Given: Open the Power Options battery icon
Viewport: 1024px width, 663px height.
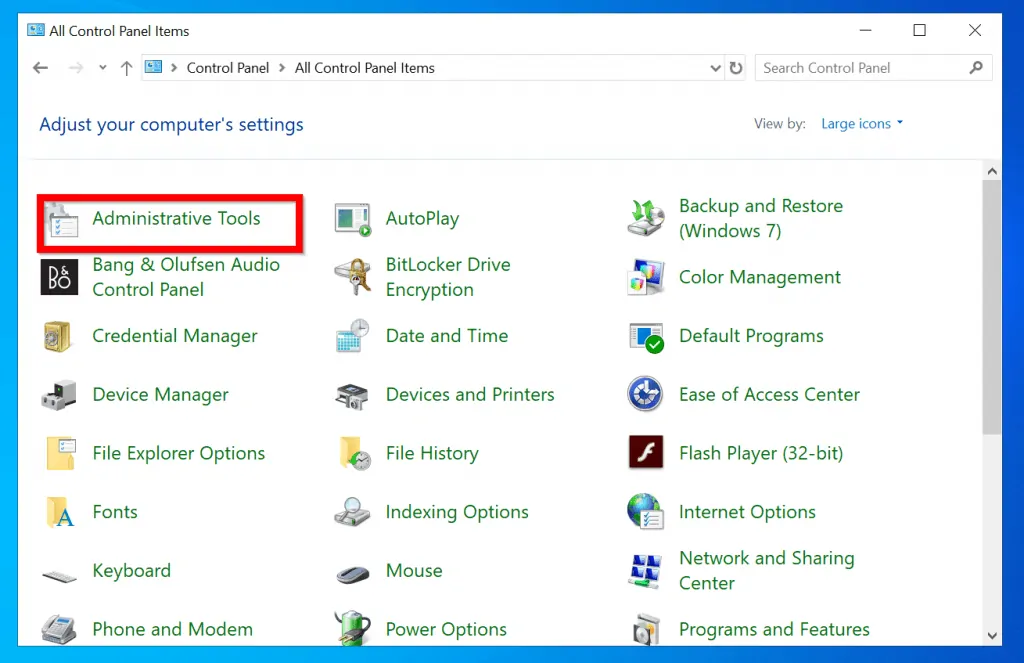Looking at the screenshot, I should (353, 628).
